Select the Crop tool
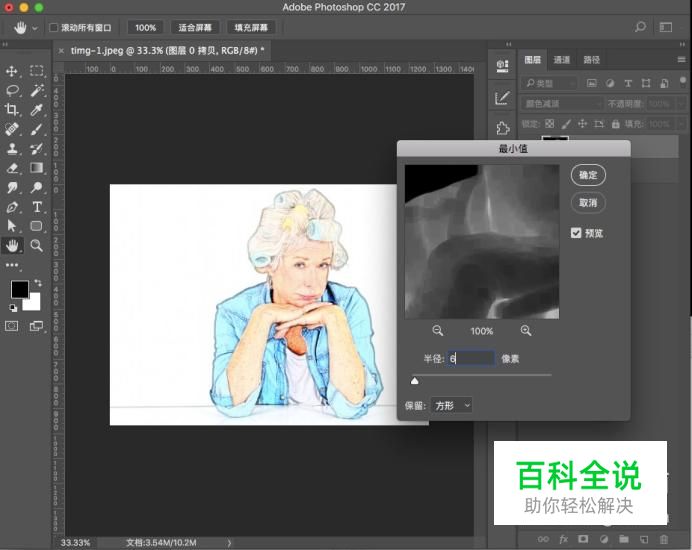The image size is (692, 550). coord(12,109)
